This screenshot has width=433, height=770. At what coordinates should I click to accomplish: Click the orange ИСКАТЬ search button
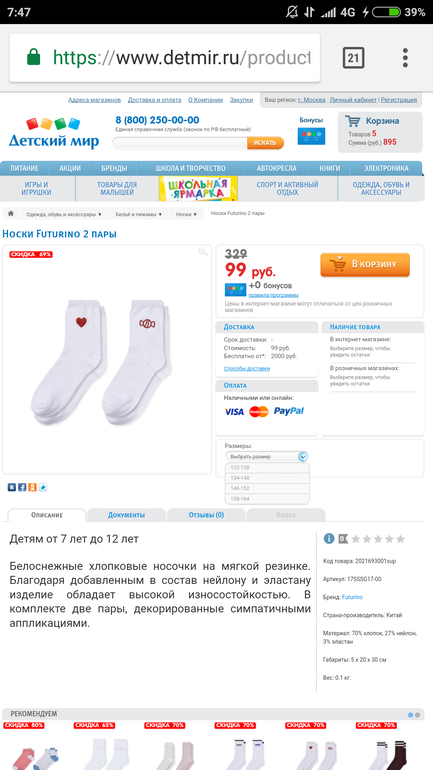(265, 143)
